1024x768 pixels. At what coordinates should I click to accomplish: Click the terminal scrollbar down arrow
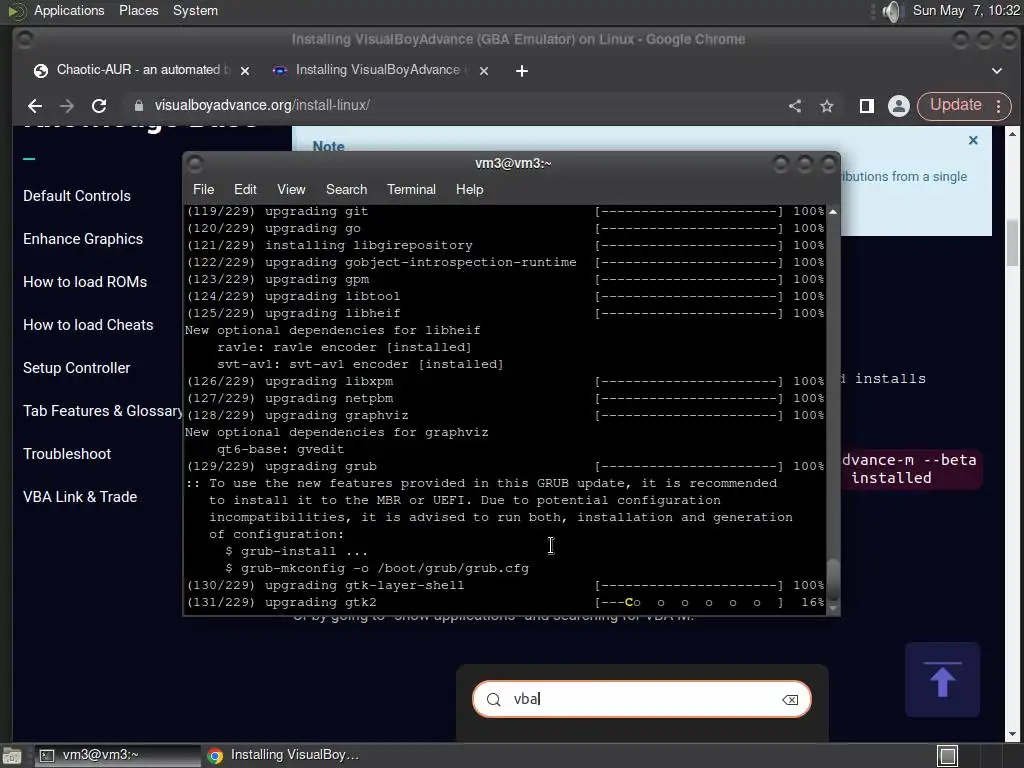[833, 608]
